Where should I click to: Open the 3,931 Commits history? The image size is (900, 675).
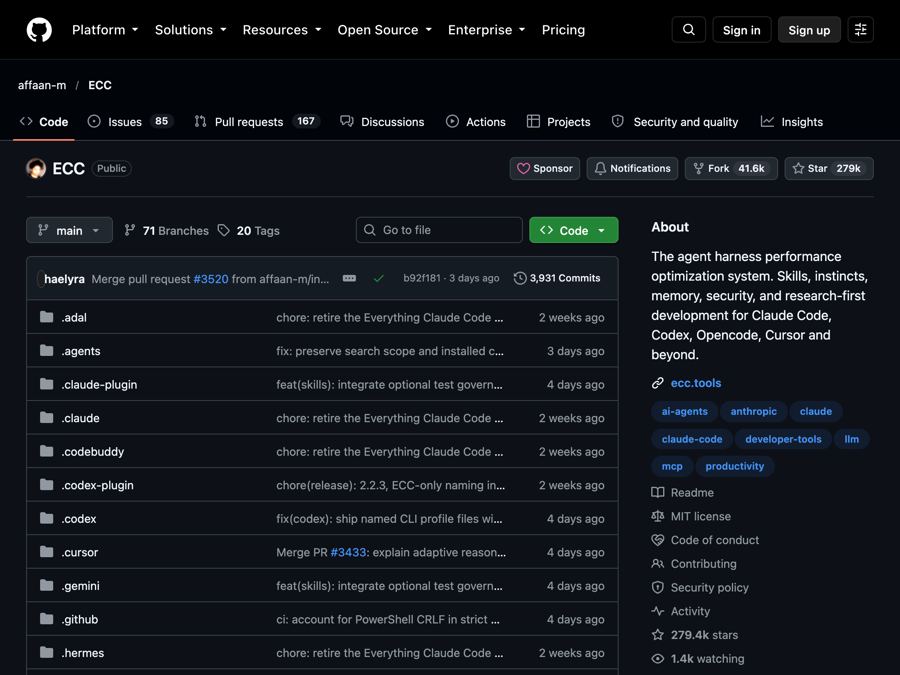click(557, 278)
